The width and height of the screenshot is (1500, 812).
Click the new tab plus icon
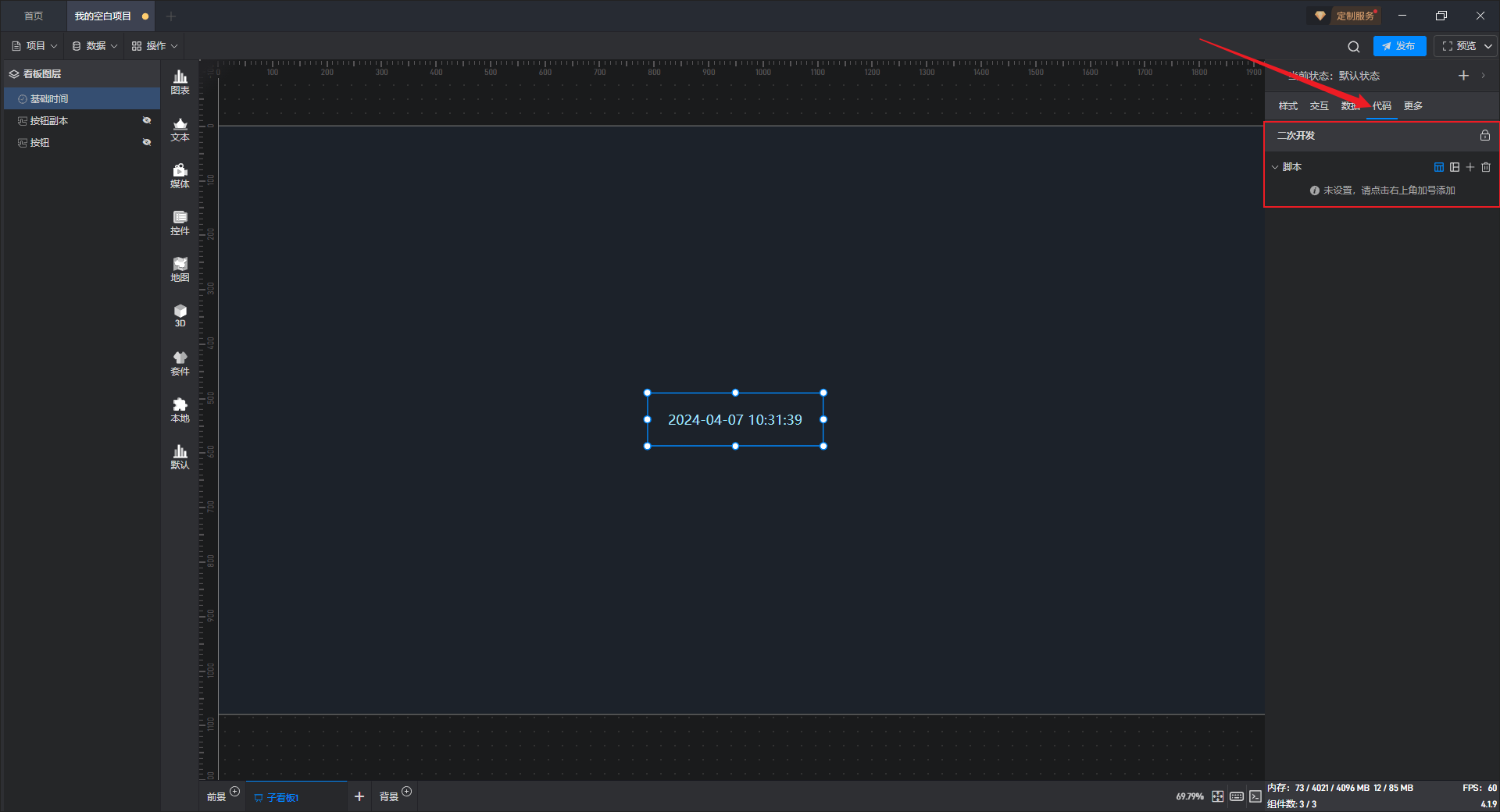click(171, 16)
